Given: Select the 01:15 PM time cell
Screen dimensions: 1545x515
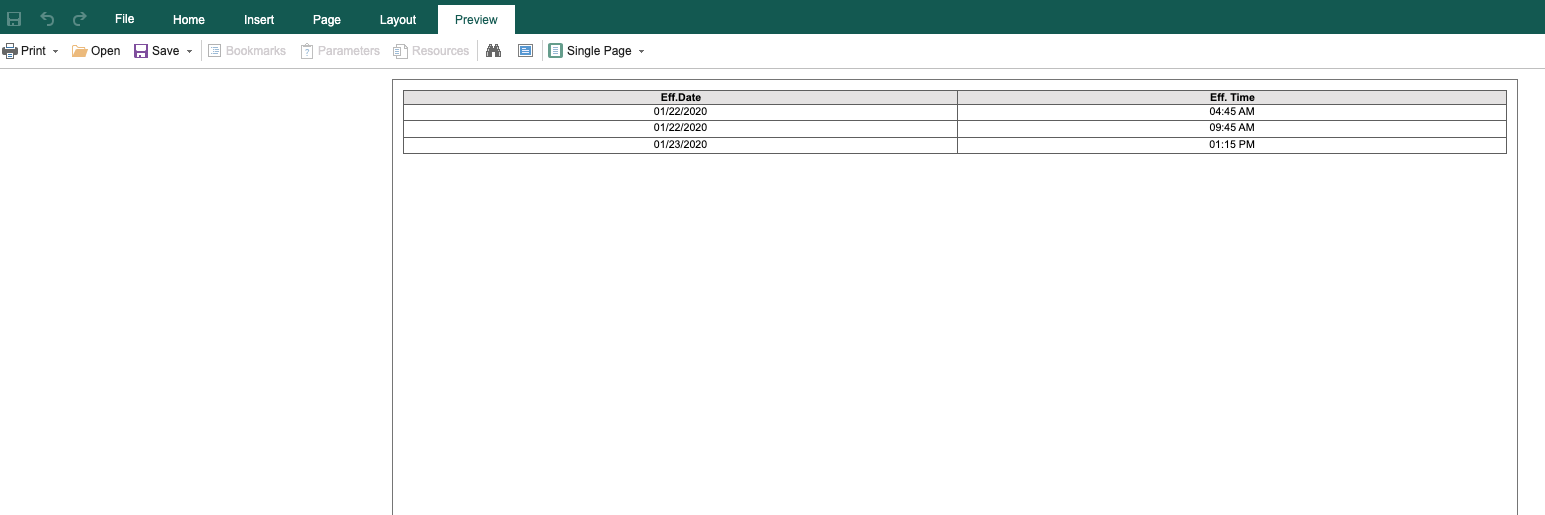Looking at the screenshot, I should coord(1232,145).
